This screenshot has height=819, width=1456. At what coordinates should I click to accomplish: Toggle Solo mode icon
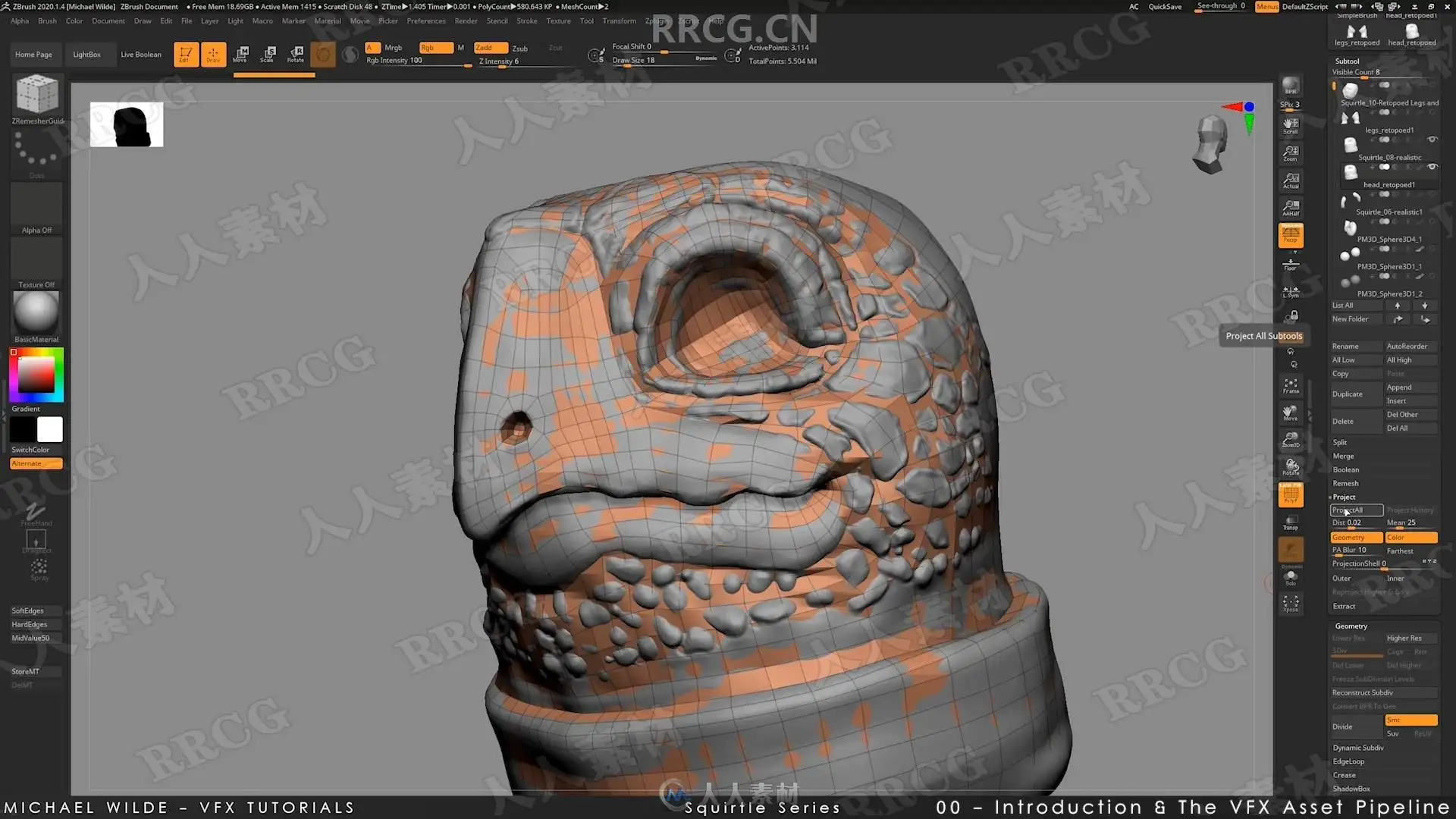tap(1291, 578)
